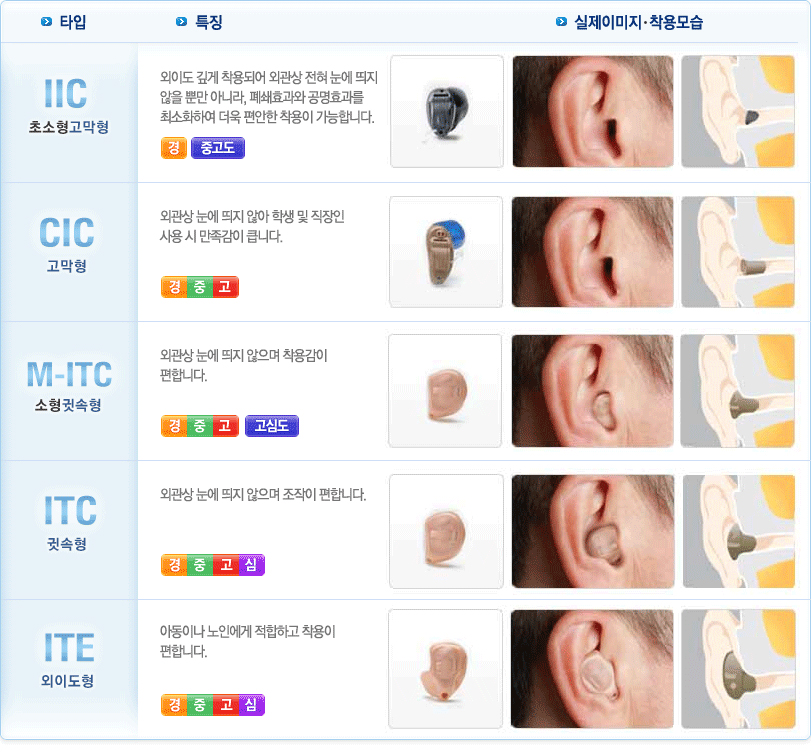Viewport: 812px width, 753px height.
Task: Select the IIC 초소형고막형 type label
Action: pyautogui.click(x=68, y=106)
